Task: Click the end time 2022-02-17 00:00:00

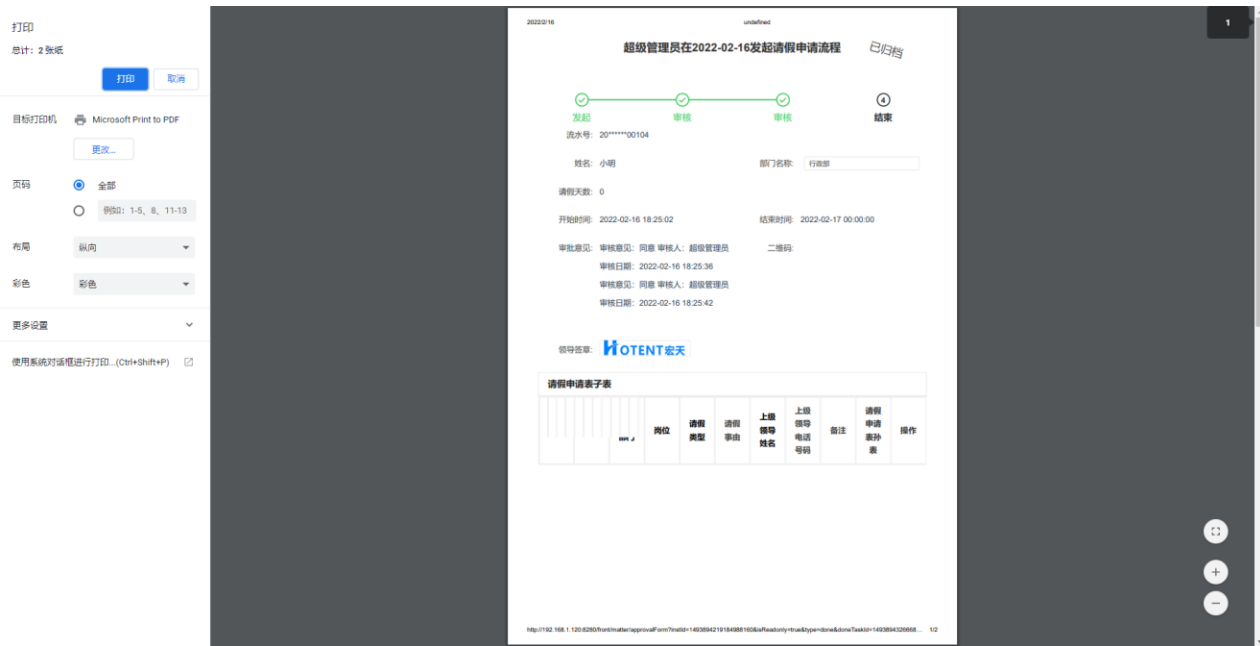Action: pyautogui.click(x=837, y=219)
